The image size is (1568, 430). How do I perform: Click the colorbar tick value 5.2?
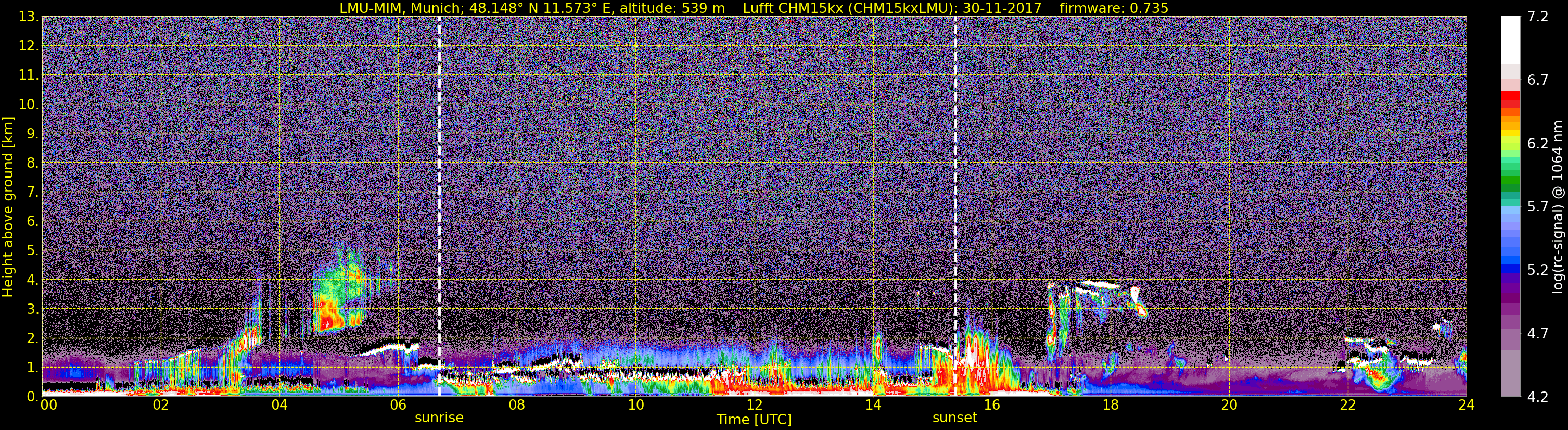click(x=1538, y=270)
